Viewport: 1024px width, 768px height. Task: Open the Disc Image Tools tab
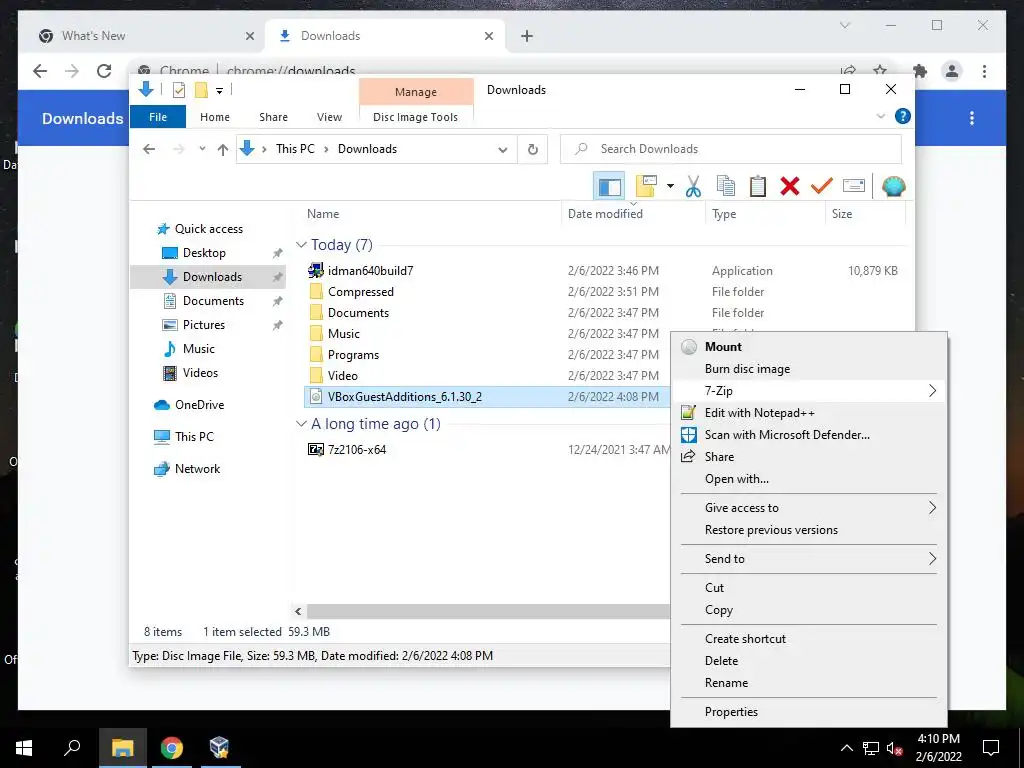[x=415, y=117]
